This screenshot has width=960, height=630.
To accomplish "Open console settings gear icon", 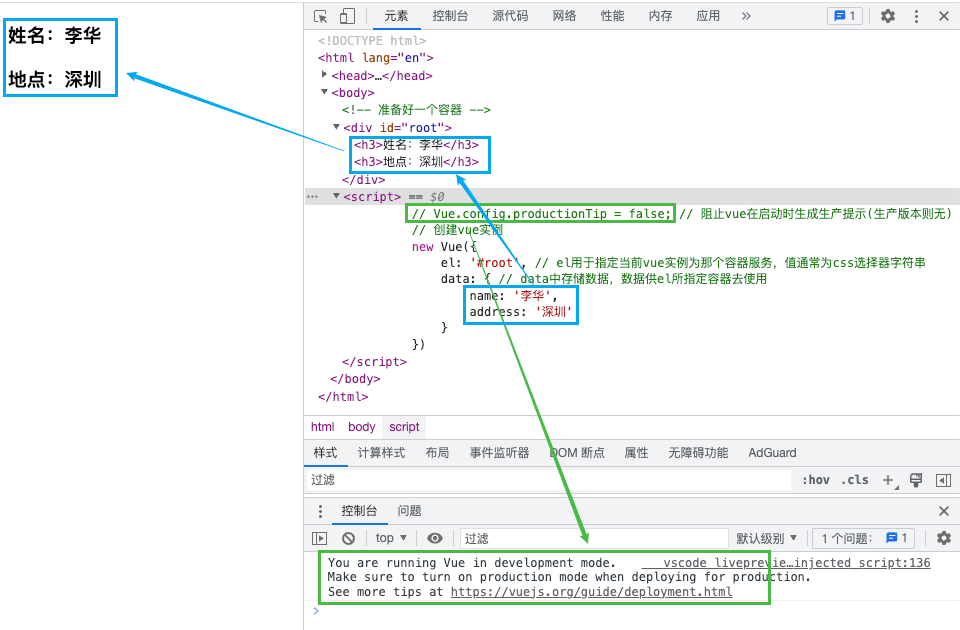I will click(x=943, y=538).
